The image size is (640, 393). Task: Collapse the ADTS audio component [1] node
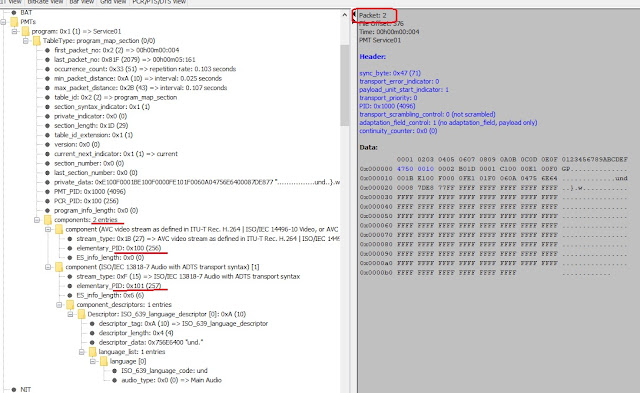tap(48, 267)
